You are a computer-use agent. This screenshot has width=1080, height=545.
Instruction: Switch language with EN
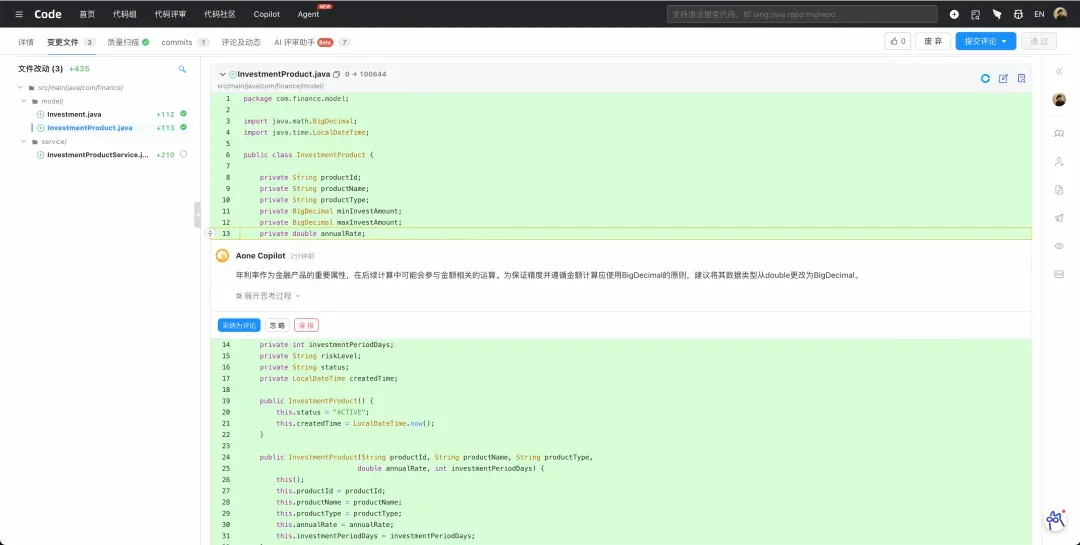[x=1039, y=14]
